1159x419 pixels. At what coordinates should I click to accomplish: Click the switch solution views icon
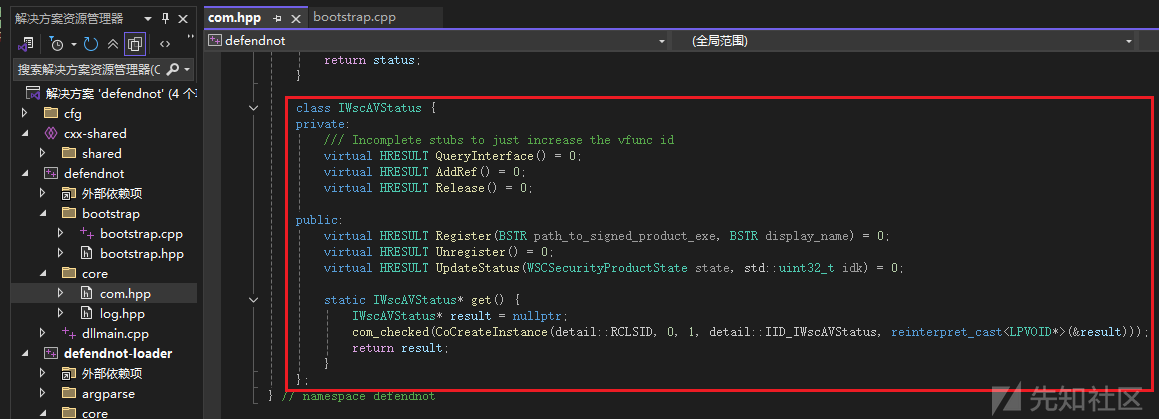[x=27, y=44]
